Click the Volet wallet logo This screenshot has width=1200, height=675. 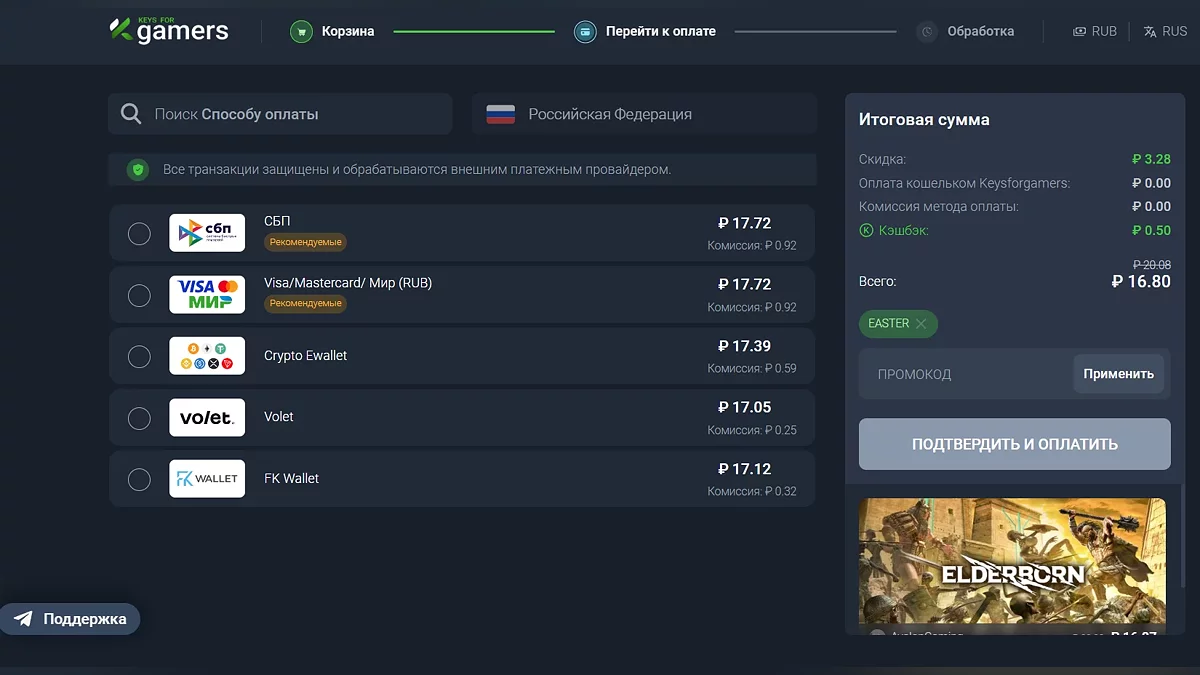pos(207,417)
